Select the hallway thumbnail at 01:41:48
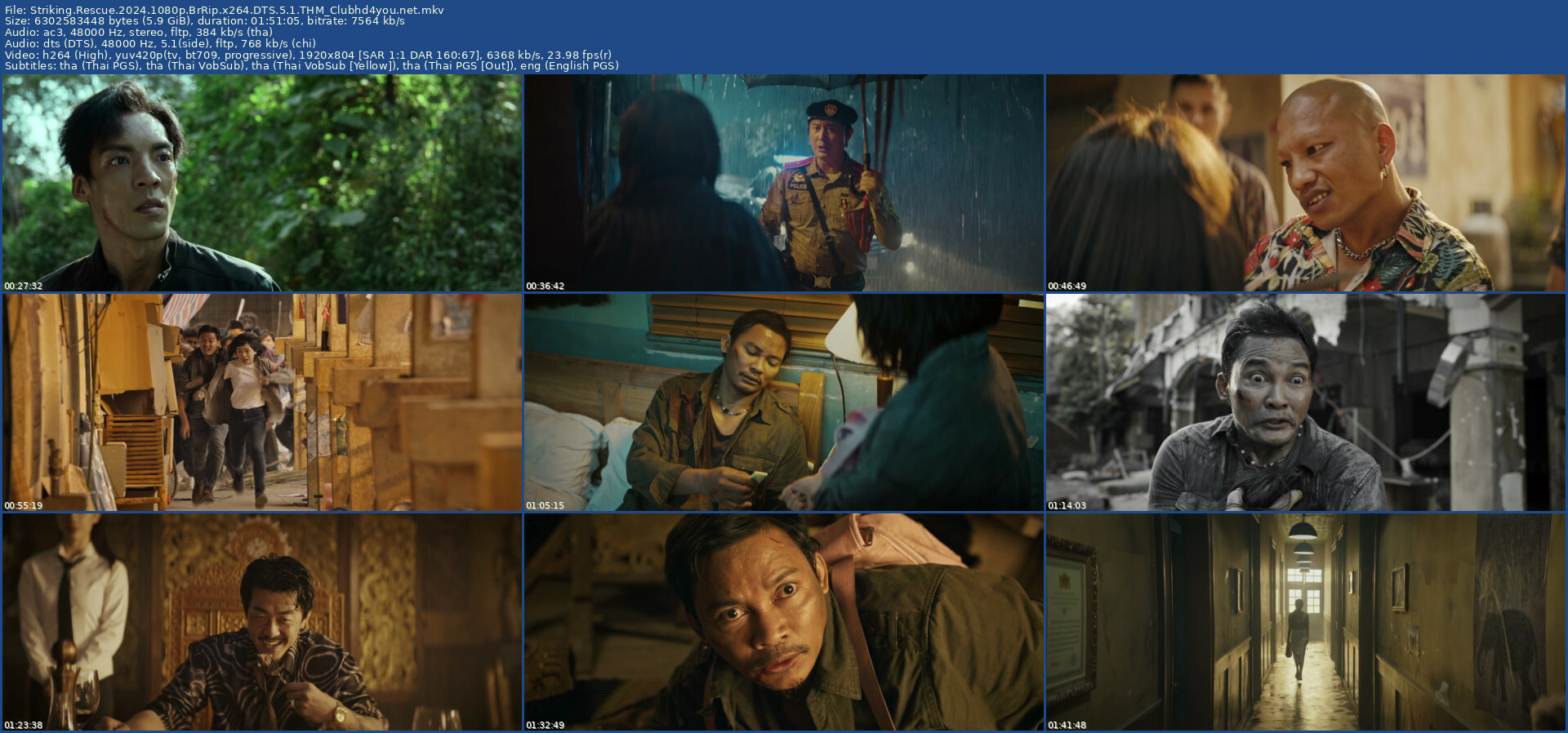This screenshot has width=1568, height=733. pyautogui.click(x=1306, y=622)
